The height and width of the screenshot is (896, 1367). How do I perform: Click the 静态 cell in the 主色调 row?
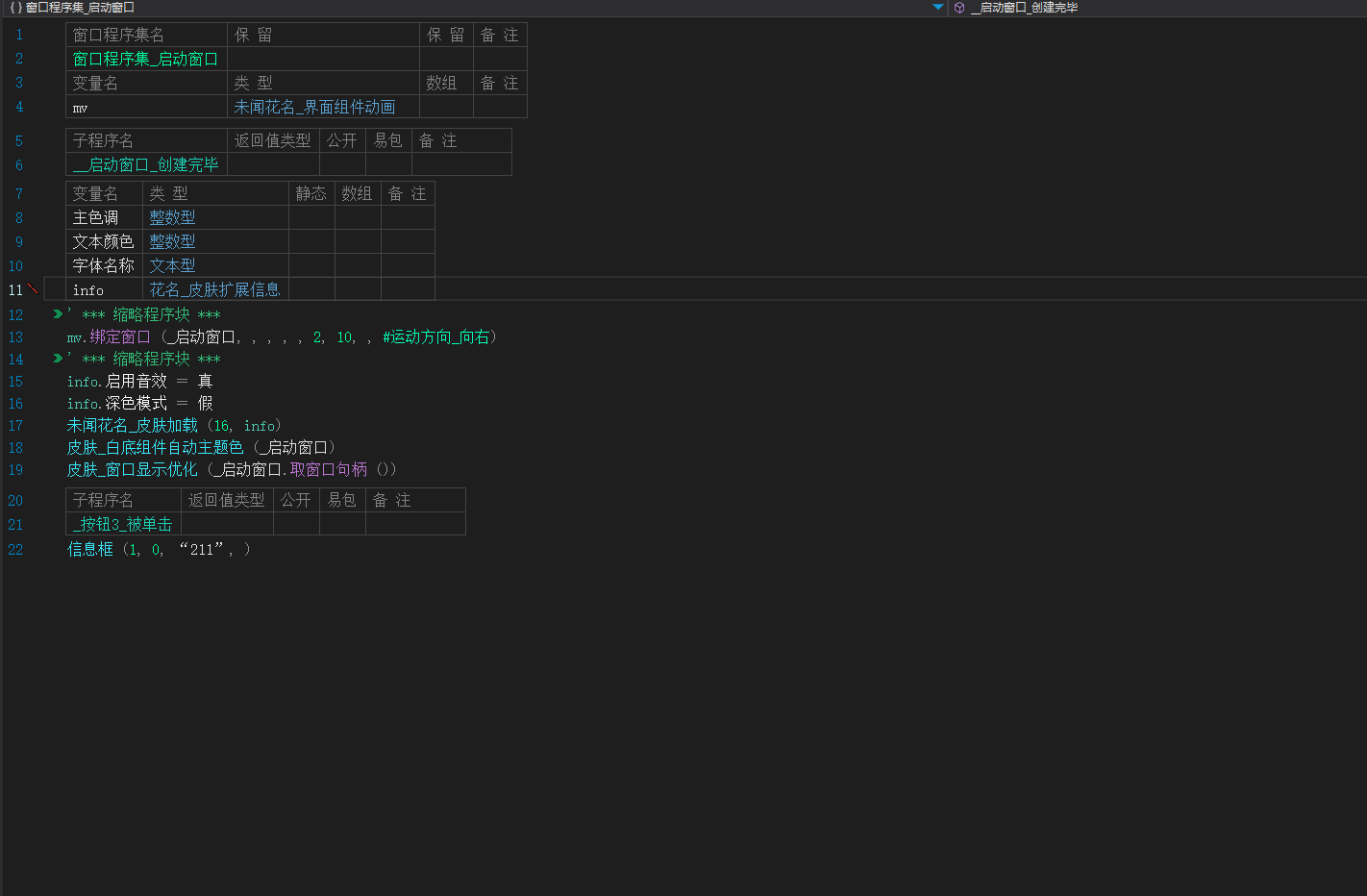pyautogui.click(x=311, y=217)
